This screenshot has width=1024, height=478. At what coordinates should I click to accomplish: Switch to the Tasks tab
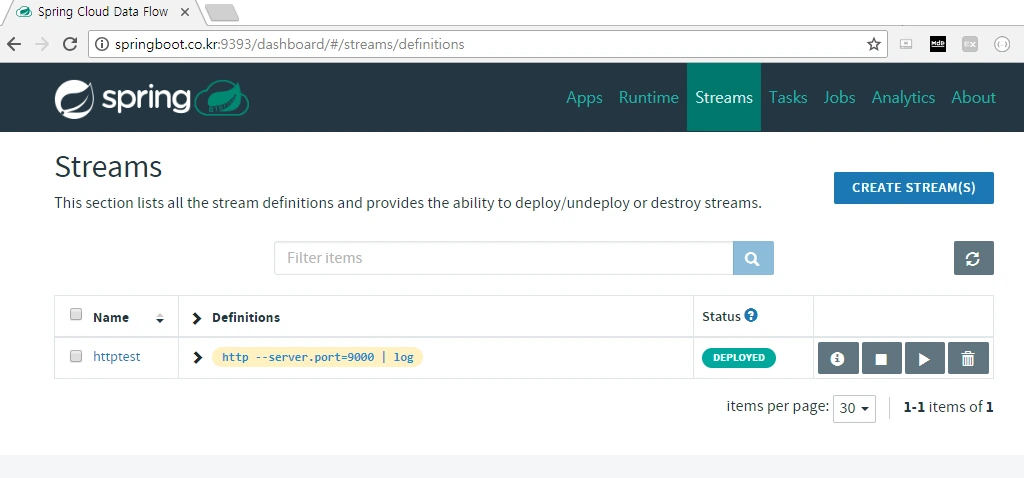788,97
